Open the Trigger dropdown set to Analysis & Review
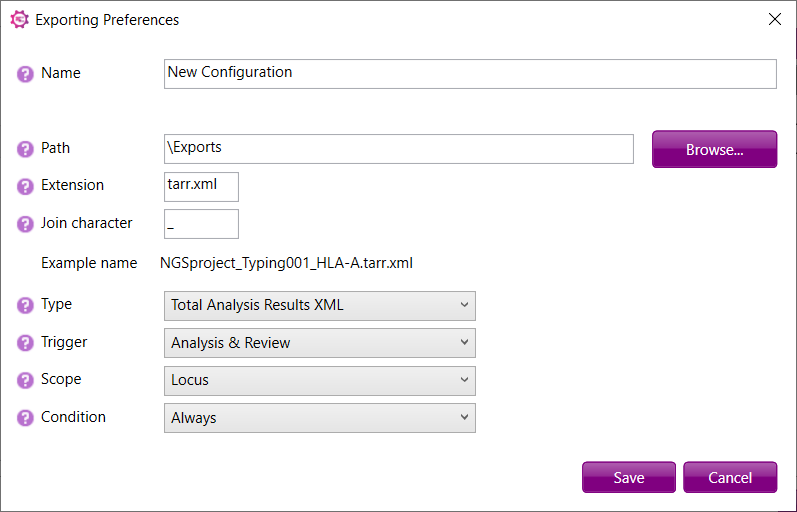This screenshot has width=797, height=512. coord(320,343)
